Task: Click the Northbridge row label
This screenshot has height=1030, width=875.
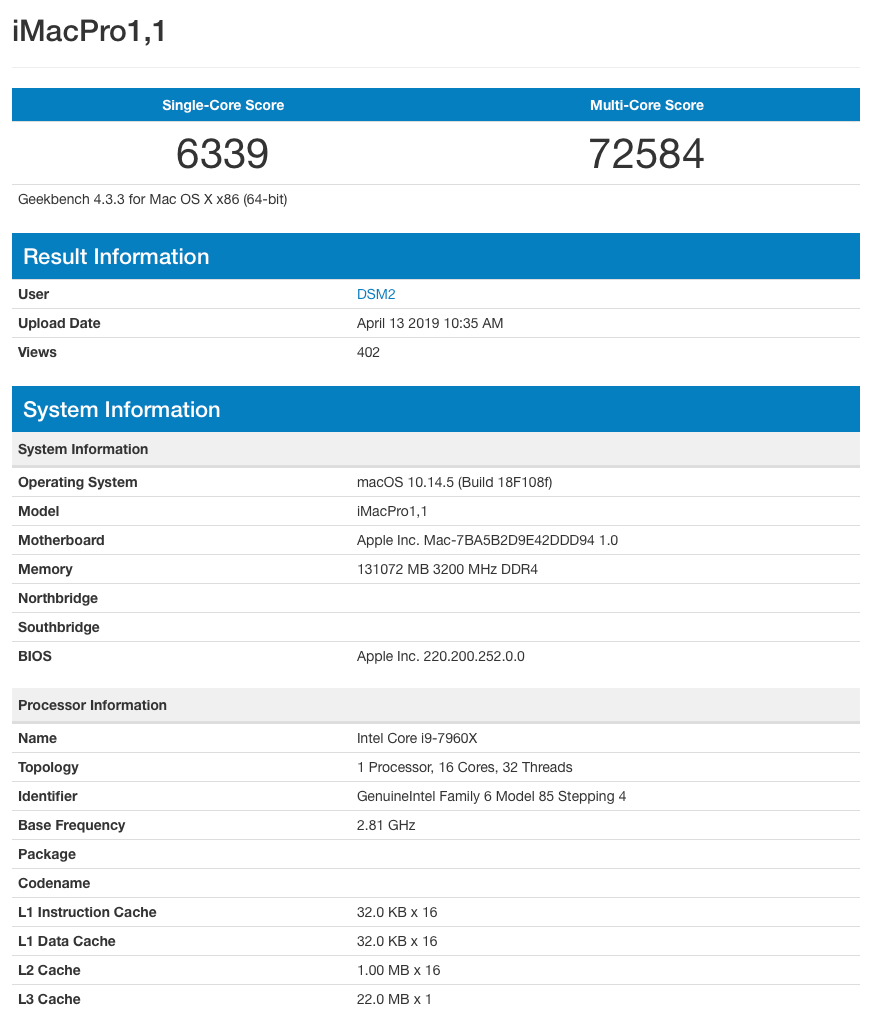Action: tap(58, 598)
